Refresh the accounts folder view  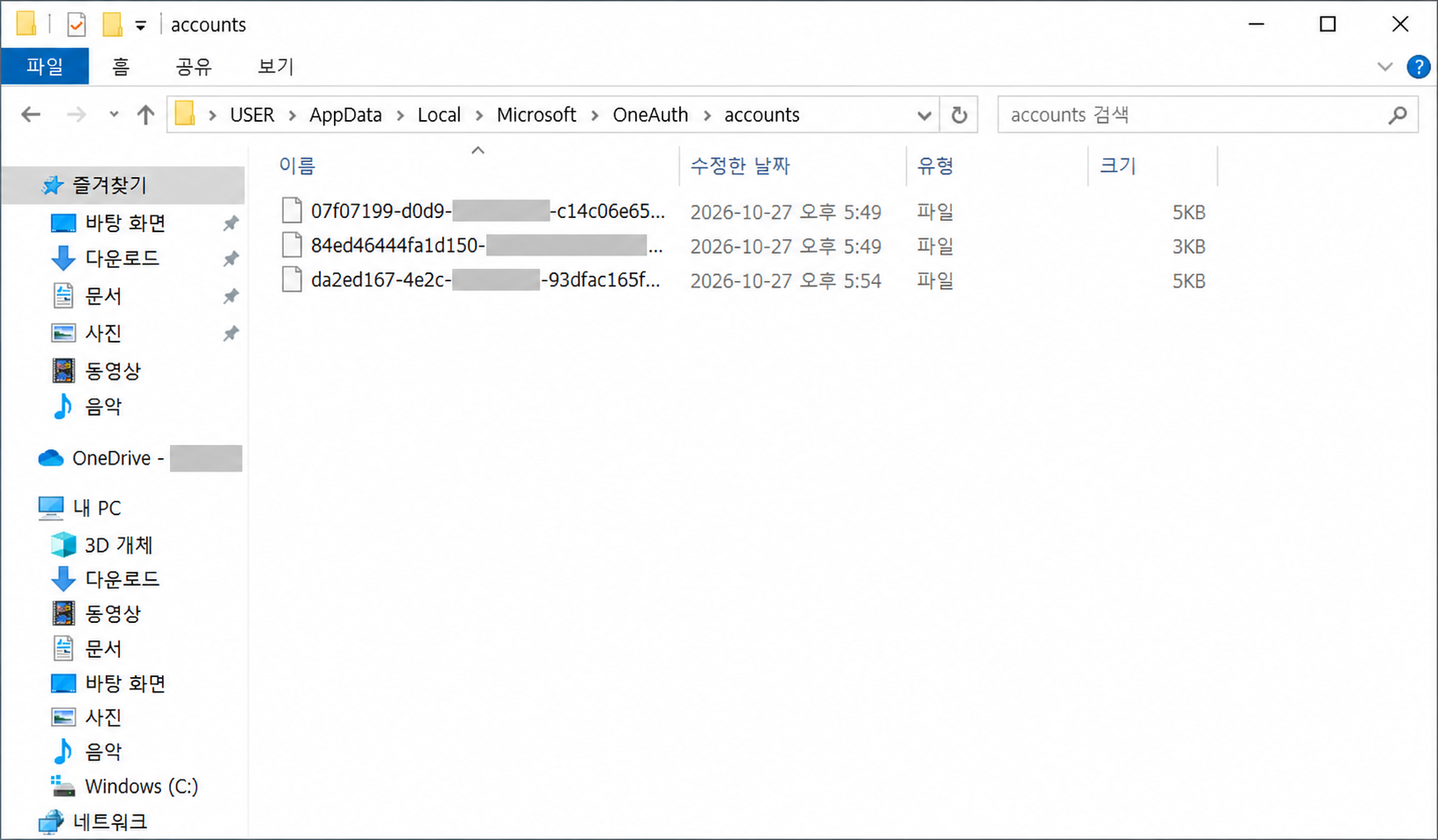point(960,115)
